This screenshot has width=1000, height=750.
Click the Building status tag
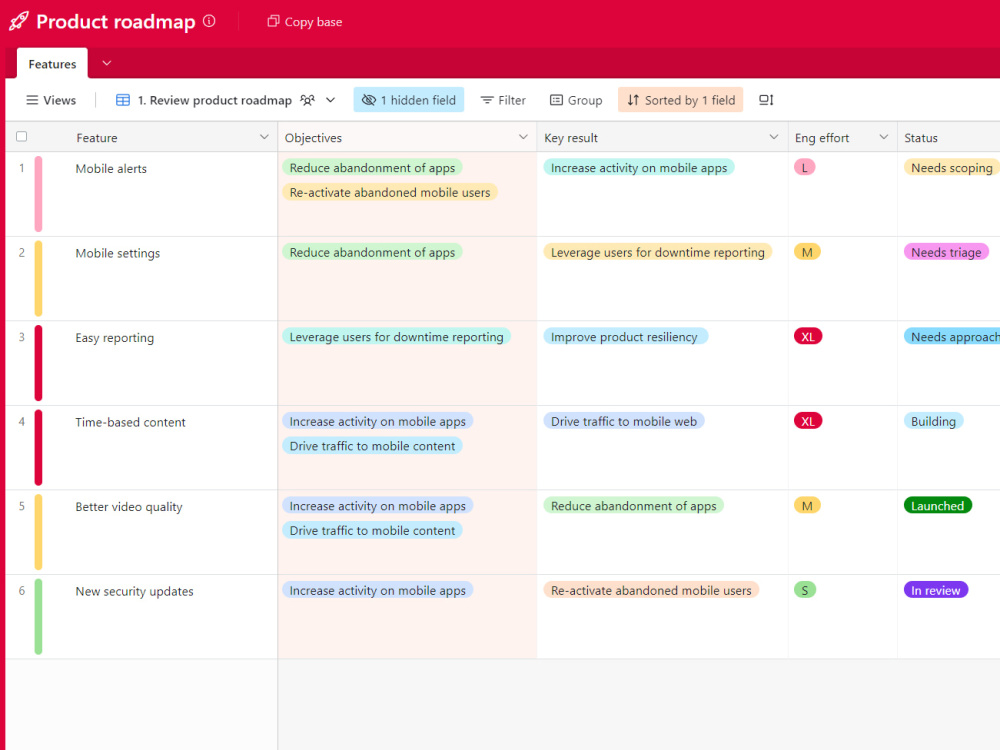tap(934, 421)
